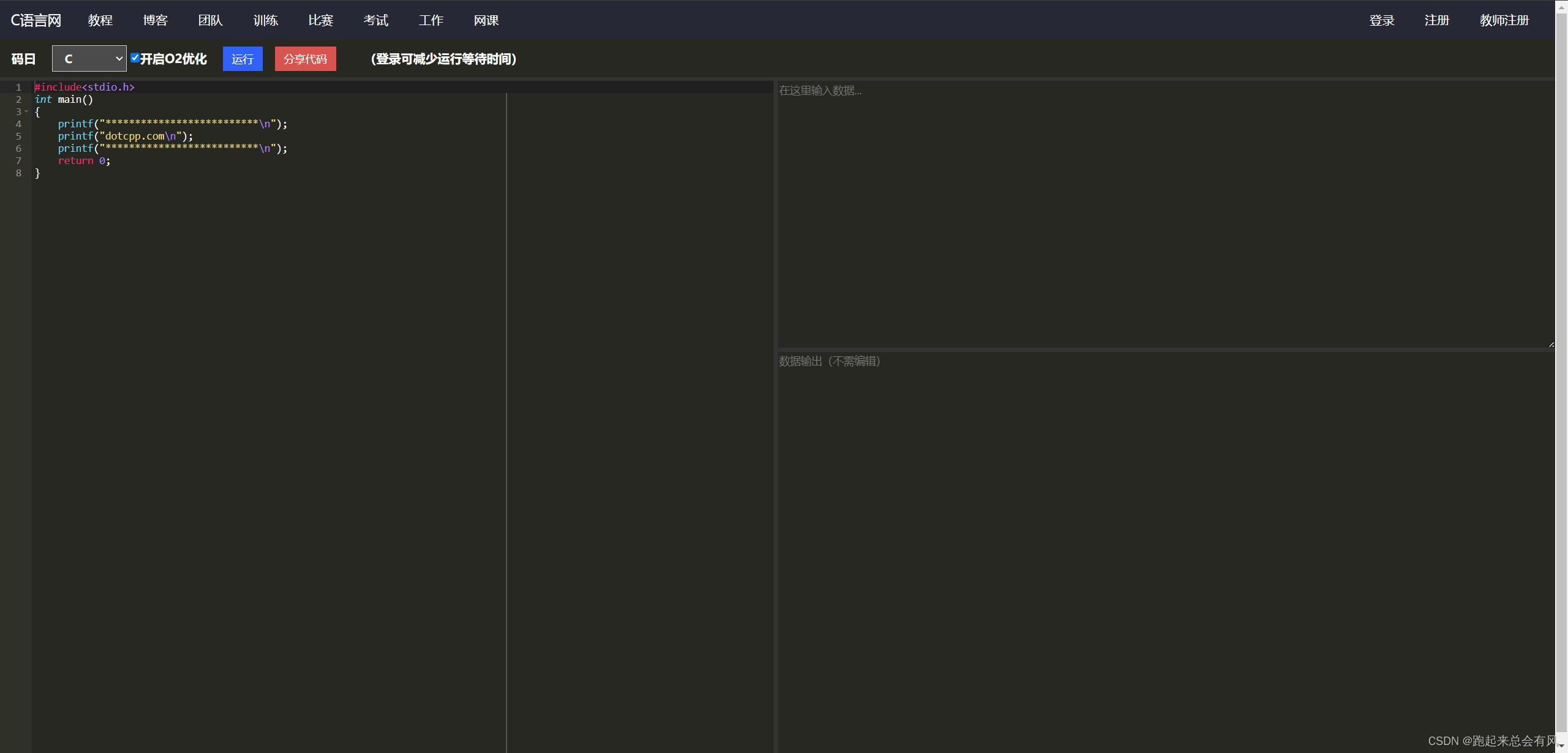Click the blue 运行 button
Viewport: 1568px width, 753px height.
(x=243, y=59)
